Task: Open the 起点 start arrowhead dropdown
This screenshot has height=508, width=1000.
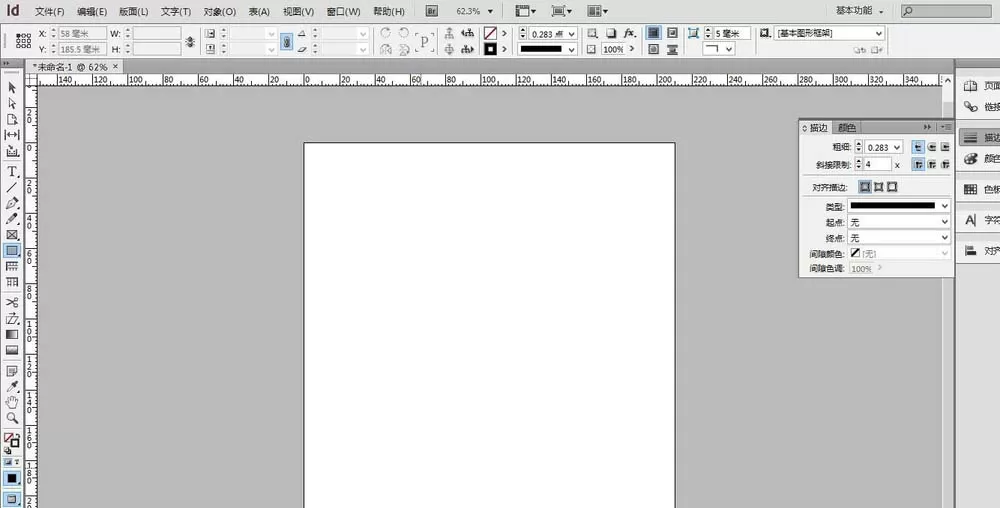Action: click(899, 222)
